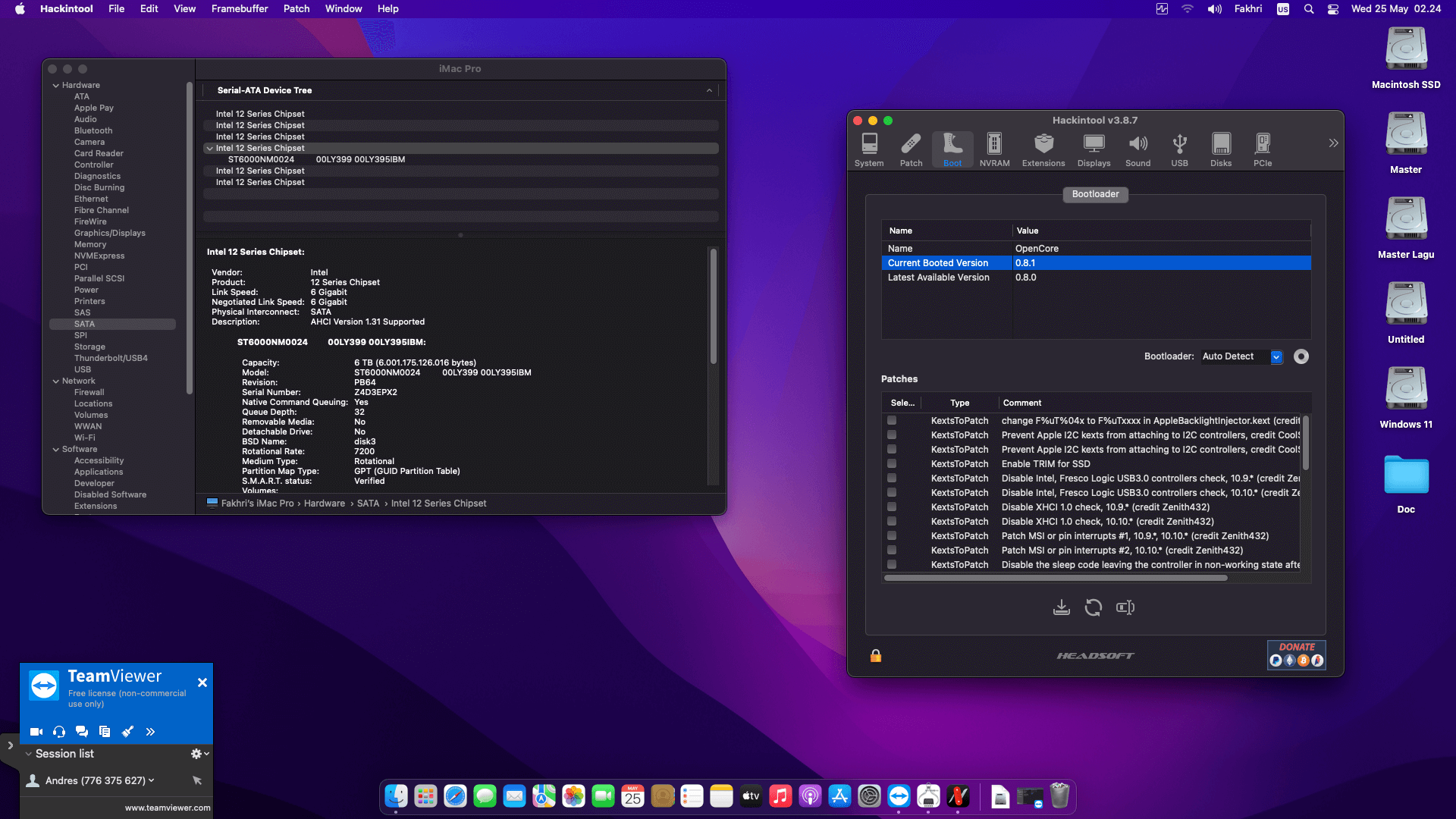Viewport: 1456px width, 819px height.
Task: Open the Patch tool in Hackintool
Action: (911, 149)
